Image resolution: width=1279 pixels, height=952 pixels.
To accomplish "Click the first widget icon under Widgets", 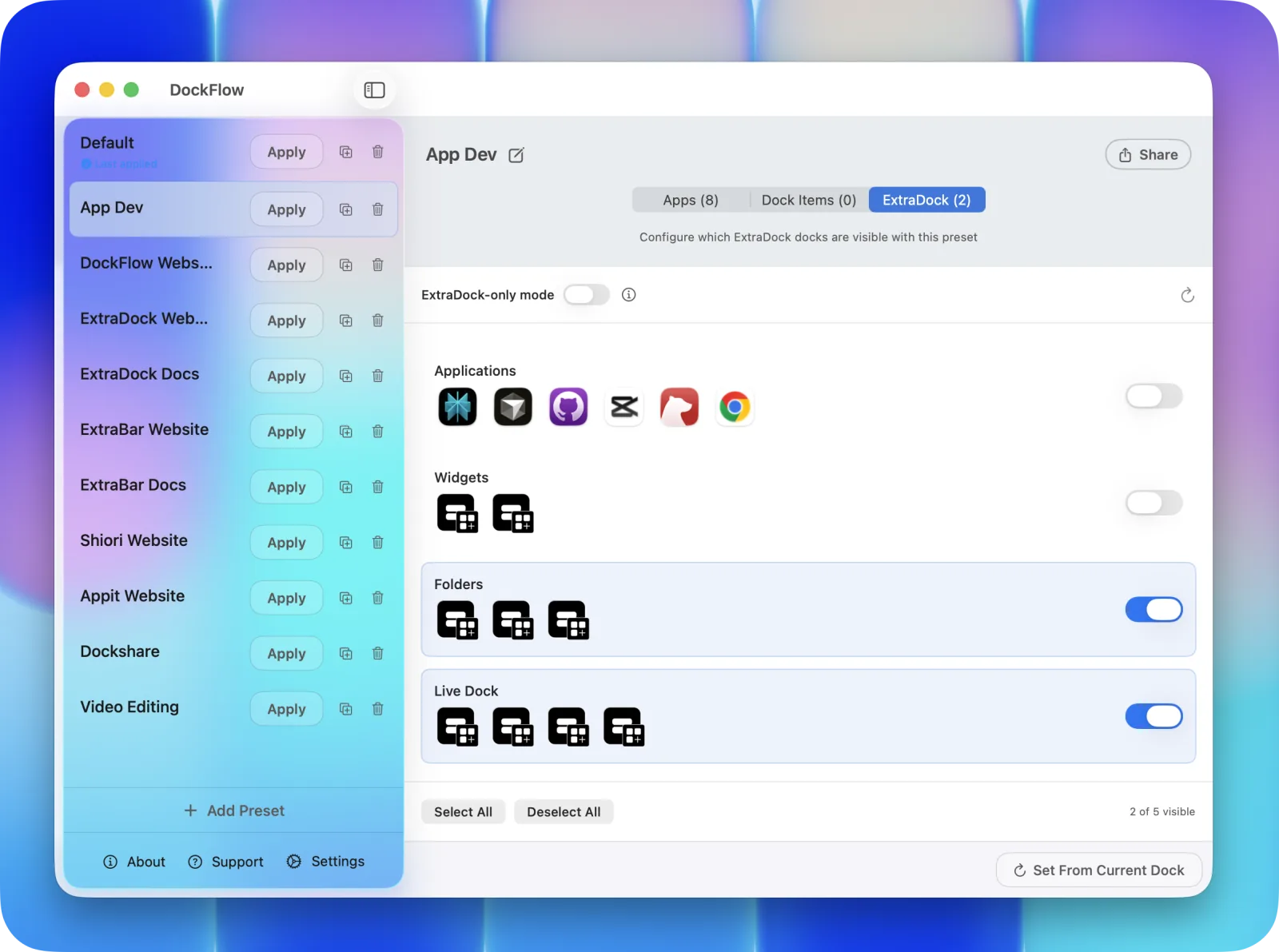I will point(457,513).
